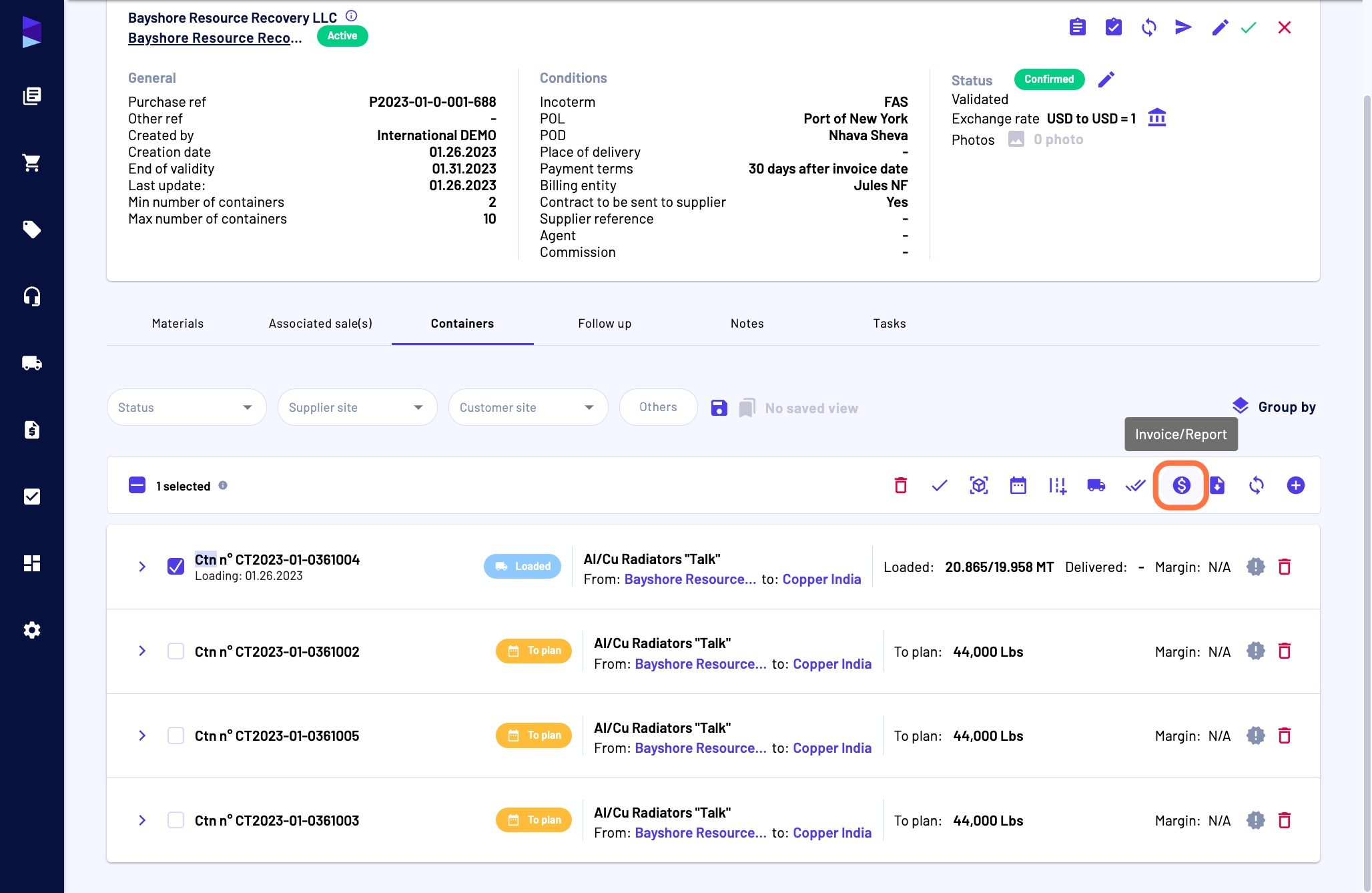
Task: Click the red X cancel icon in header
Action: tap(1284, 27)
